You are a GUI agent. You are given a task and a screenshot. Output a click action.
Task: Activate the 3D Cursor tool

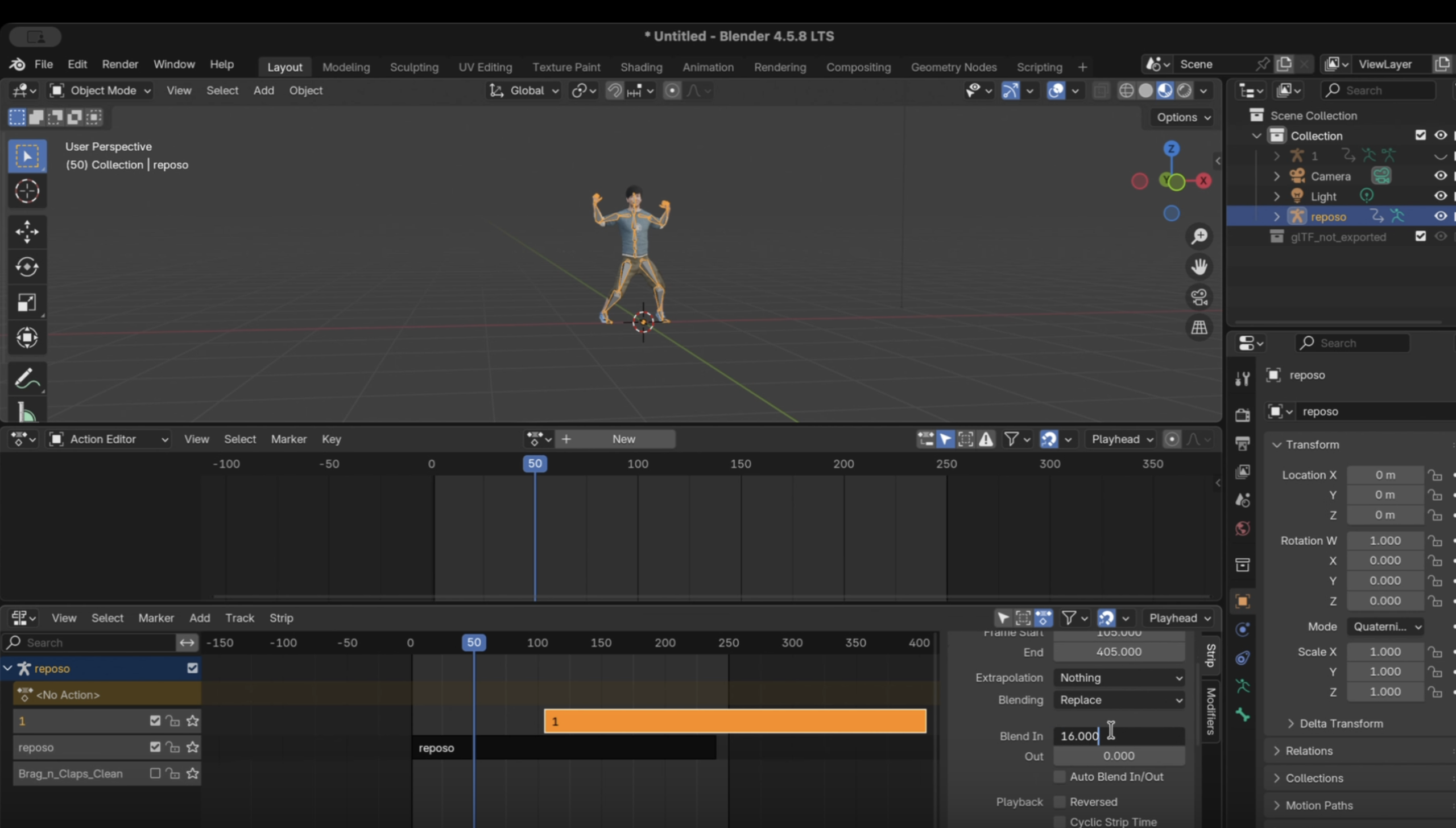point(27,191)
